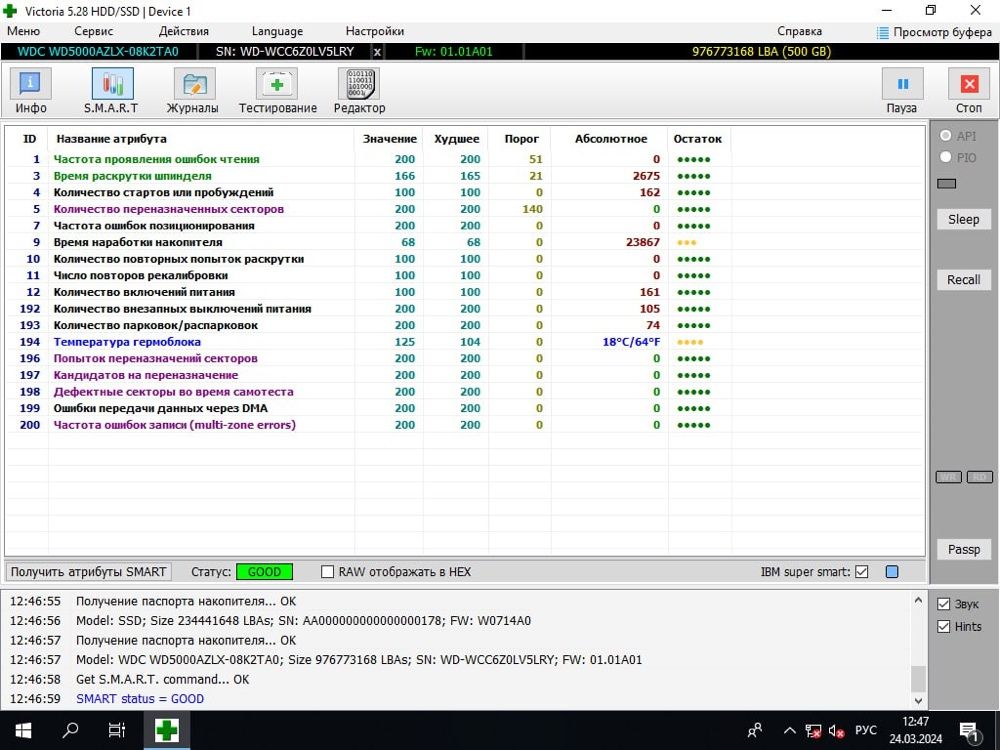
Task: Open the Сервис menu
Action: pyautogui.click(x=94, y=31)
